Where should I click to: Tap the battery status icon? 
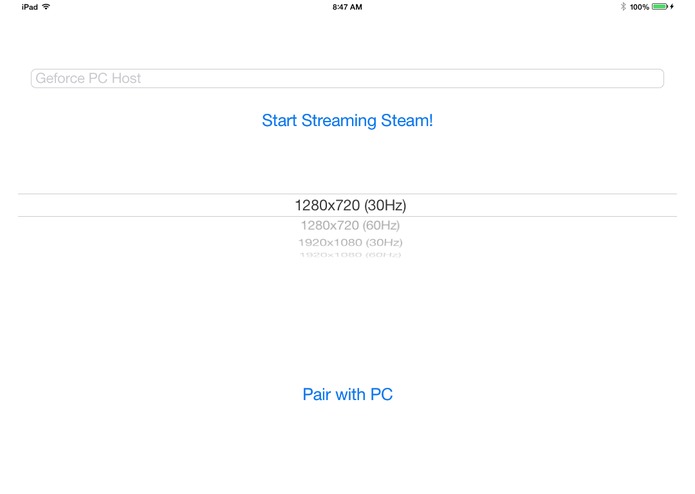point(660,7)
